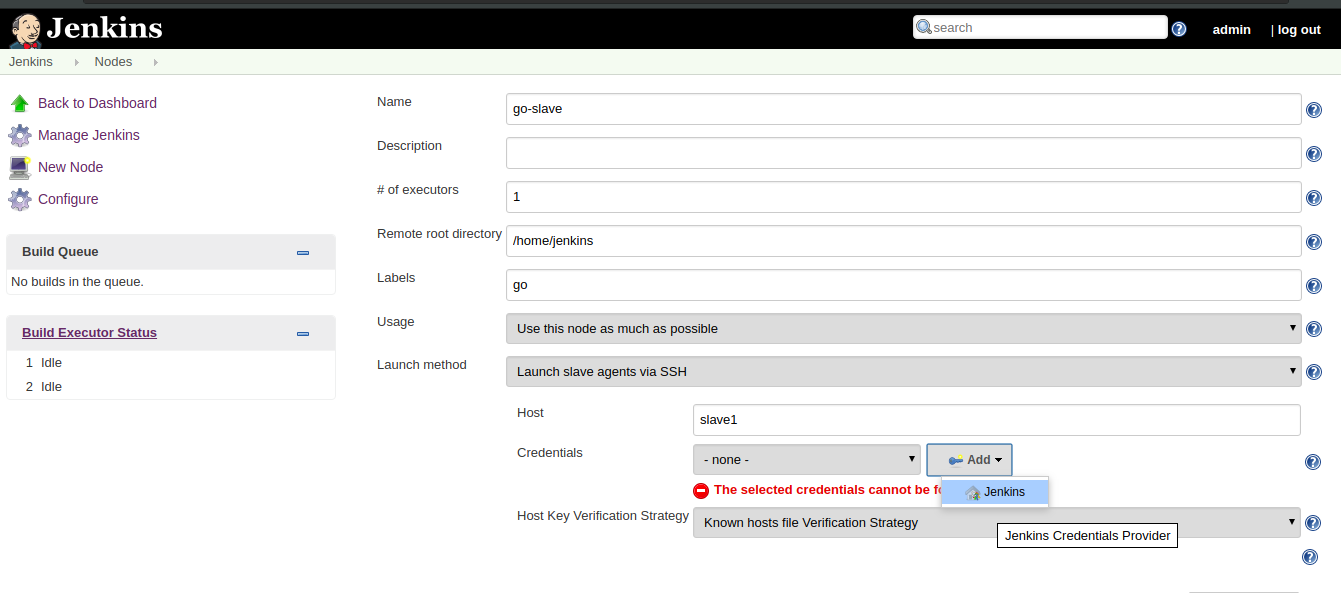
Task: Click the Labels field containing go
Action: 904,285
